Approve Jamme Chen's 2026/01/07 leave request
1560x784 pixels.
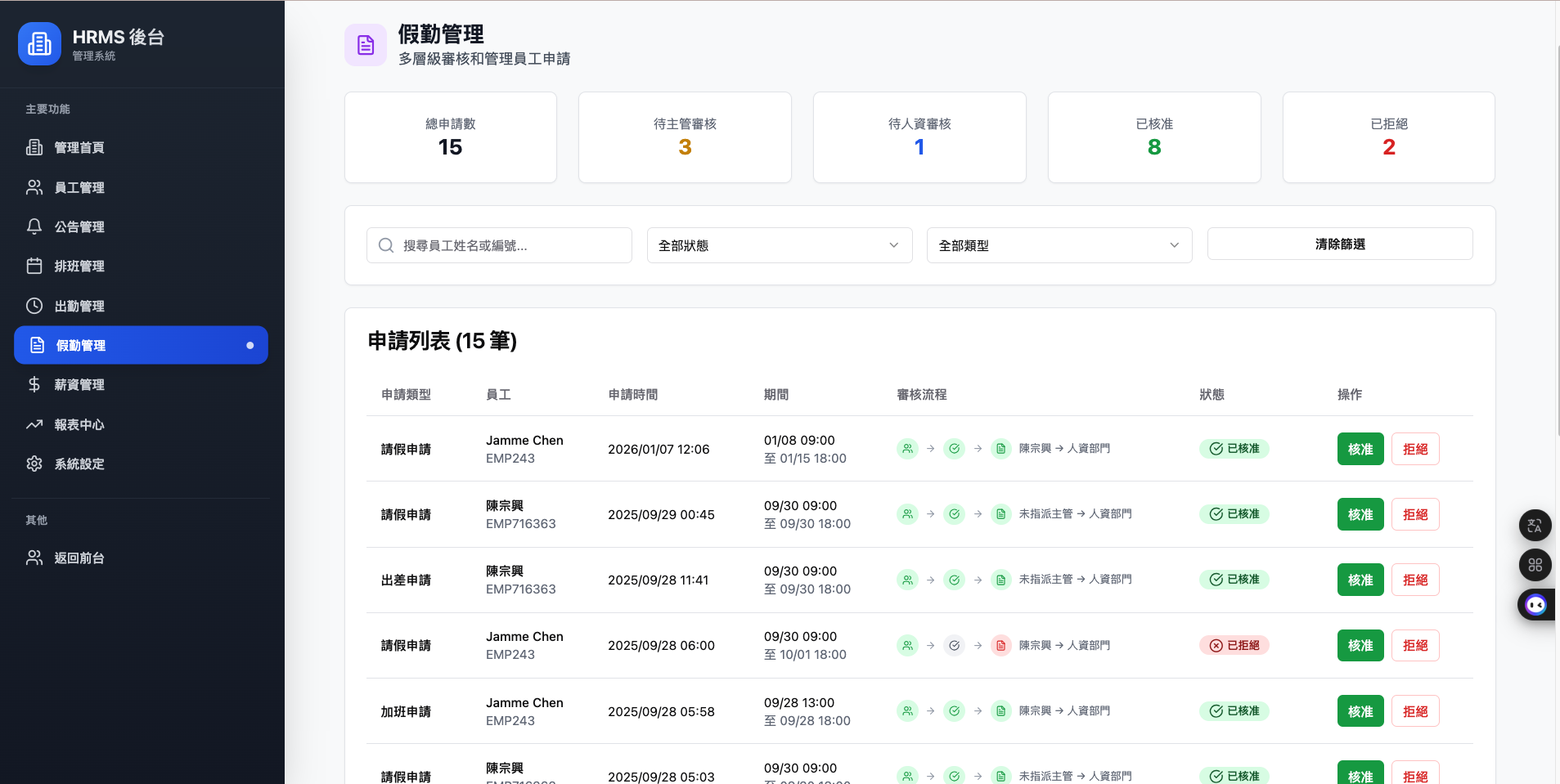pyautogui.click(x=1360, y=449)
